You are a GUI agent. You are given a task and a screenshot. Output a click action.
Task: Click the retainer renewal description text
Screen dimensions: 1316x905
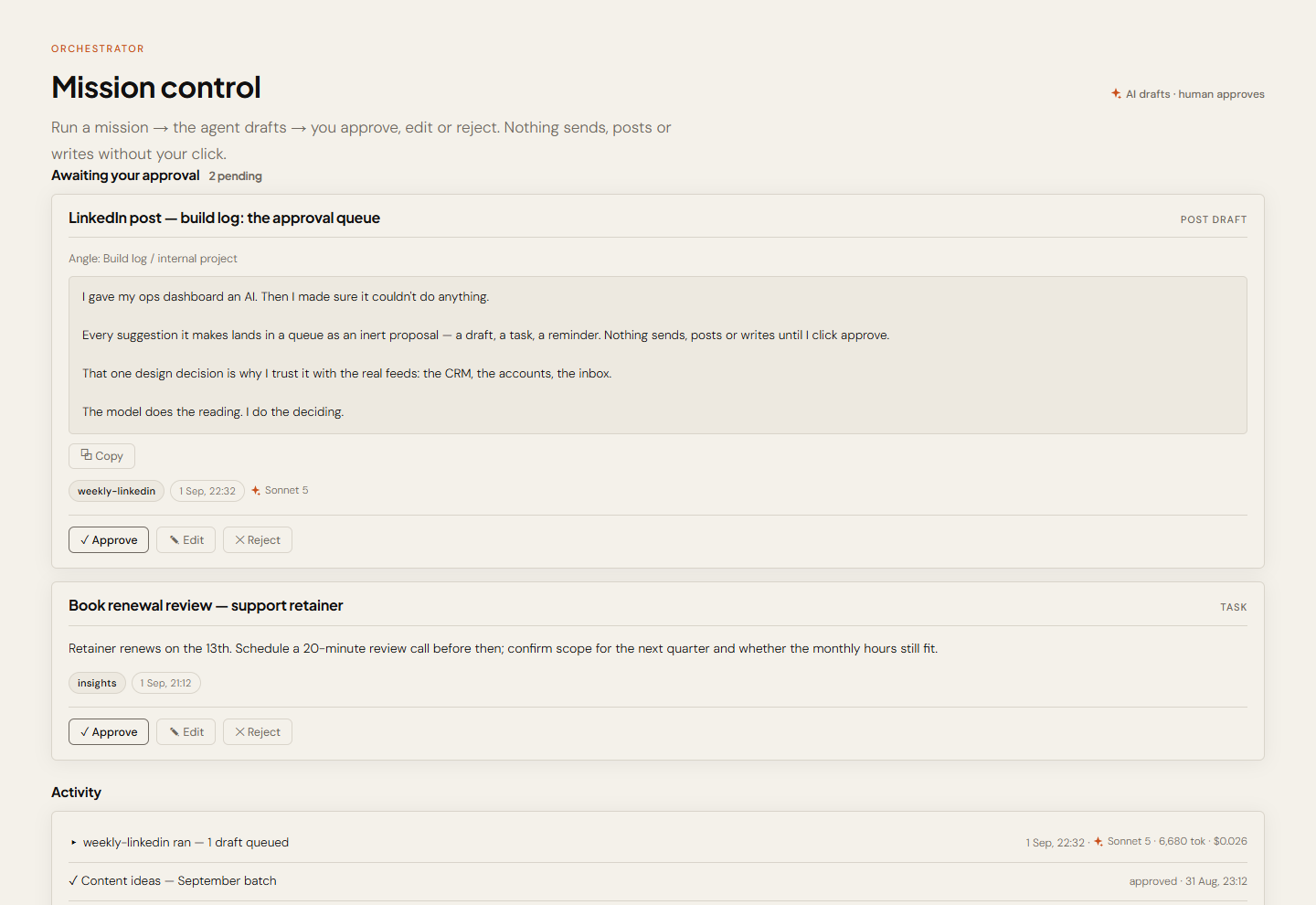click(x=504, y=649)
